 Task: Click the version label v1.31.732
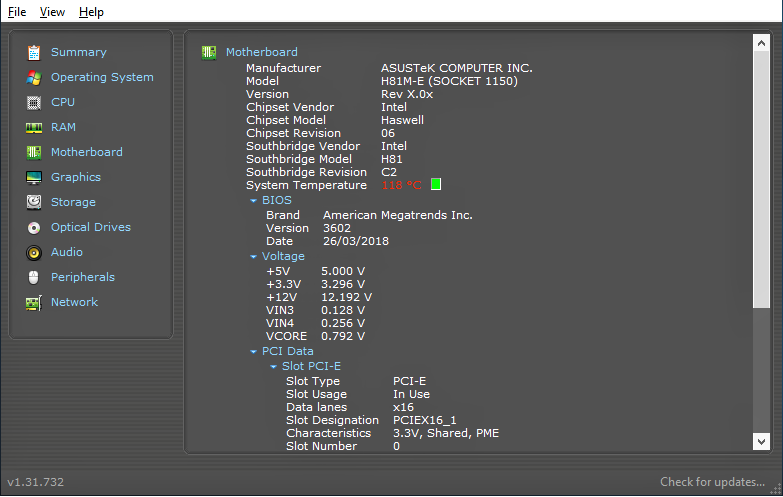[x=35, y=482]
